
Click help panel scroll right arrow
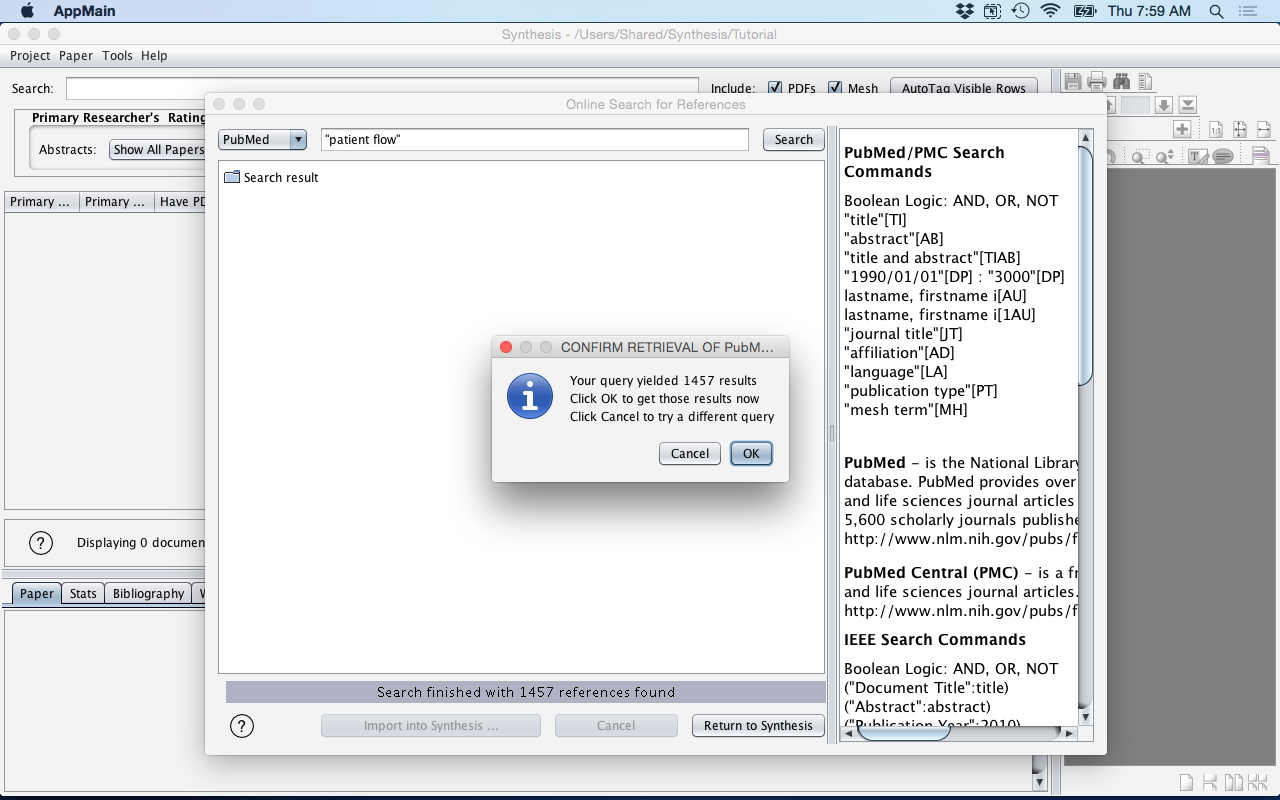[1069, 733]
